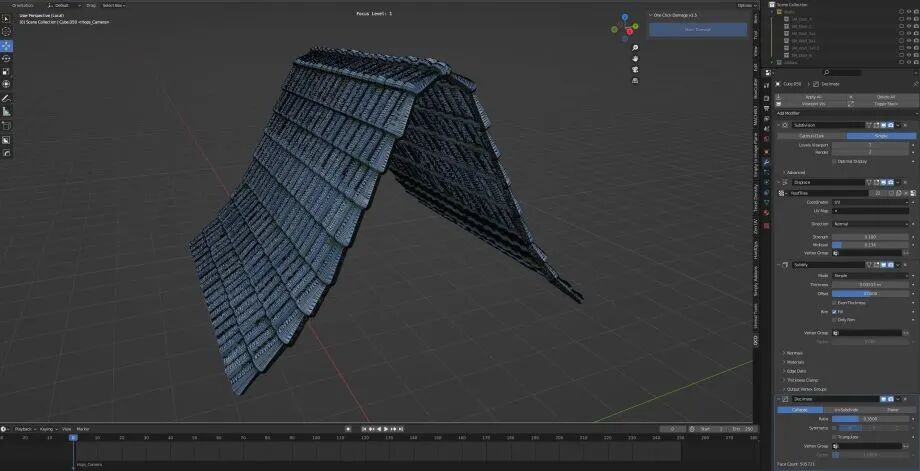Click the zoom magnifier viewport icon

(x=635, y=48)
